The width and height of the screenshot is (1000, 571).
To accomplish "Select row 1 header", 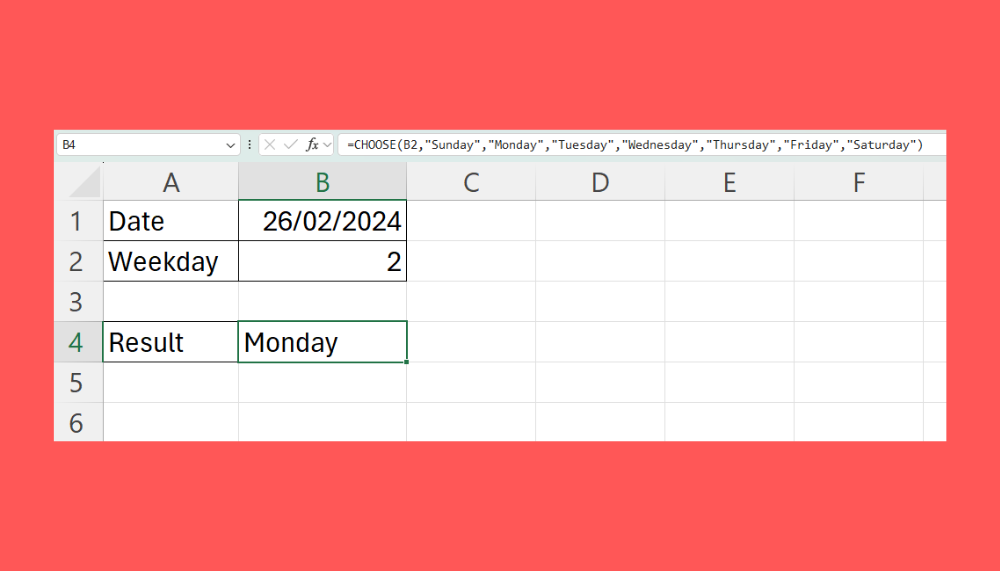I will point(78,221).
